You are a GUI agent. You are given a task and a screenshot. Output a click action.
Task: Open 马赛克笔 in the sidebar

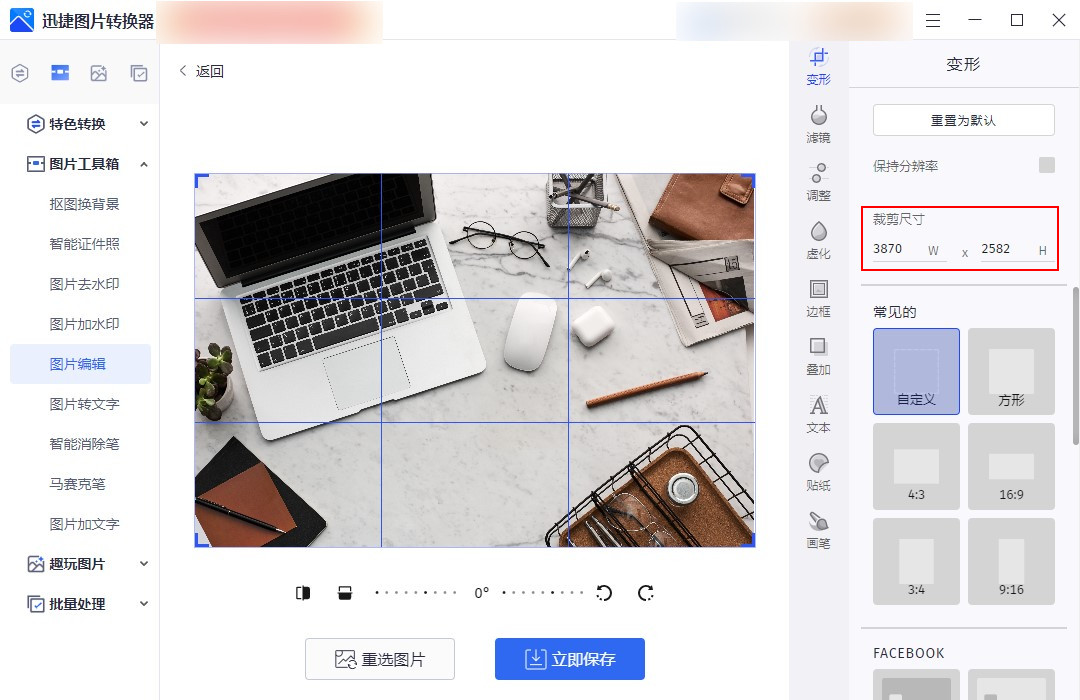pos(78,484)
